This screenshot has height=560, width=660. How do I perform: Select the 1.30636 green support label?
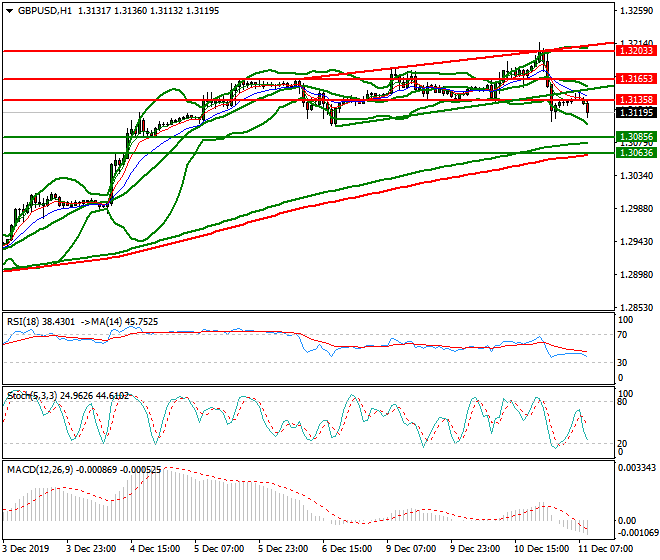pos(636,153)
